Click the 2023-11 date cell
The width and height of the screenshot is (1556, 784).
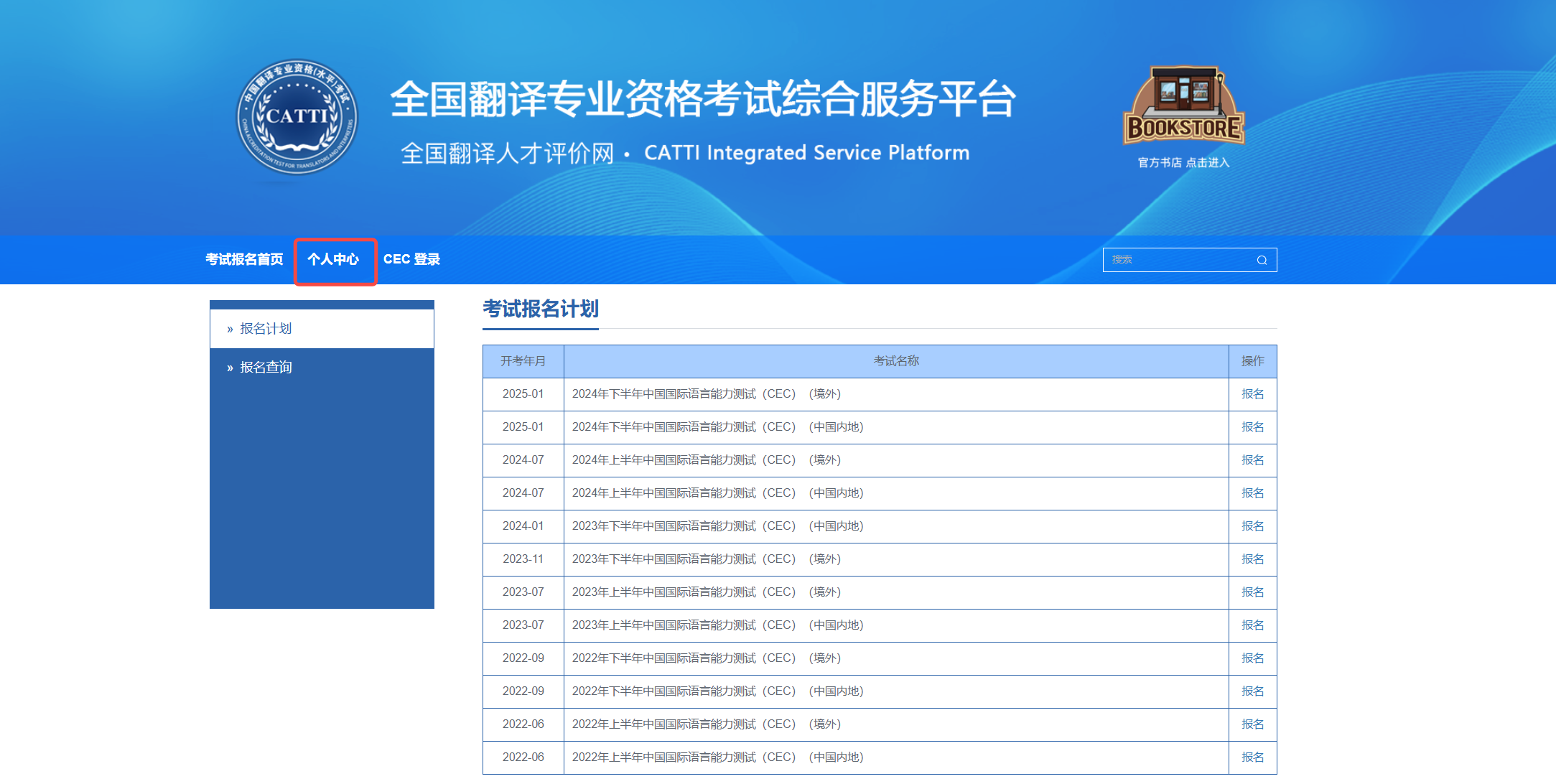click(x=523, y=559)
